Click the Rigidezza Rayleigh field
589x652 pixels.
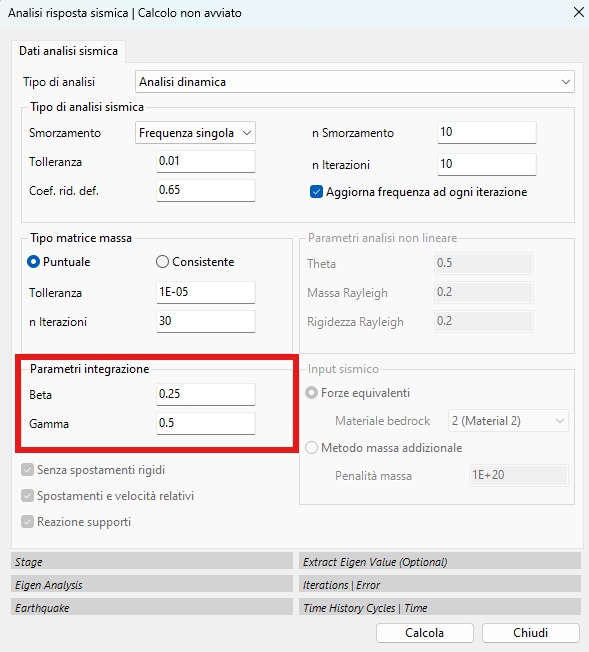[484, 321]
